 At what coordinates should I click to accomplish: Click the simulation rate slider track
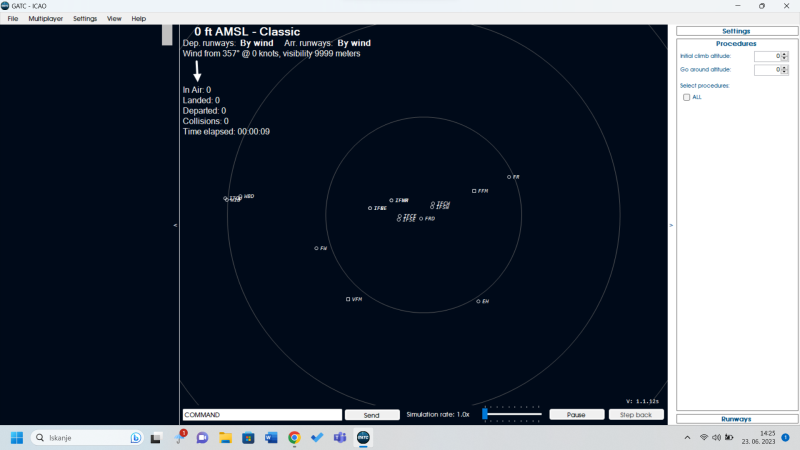(x=514, y=414)
